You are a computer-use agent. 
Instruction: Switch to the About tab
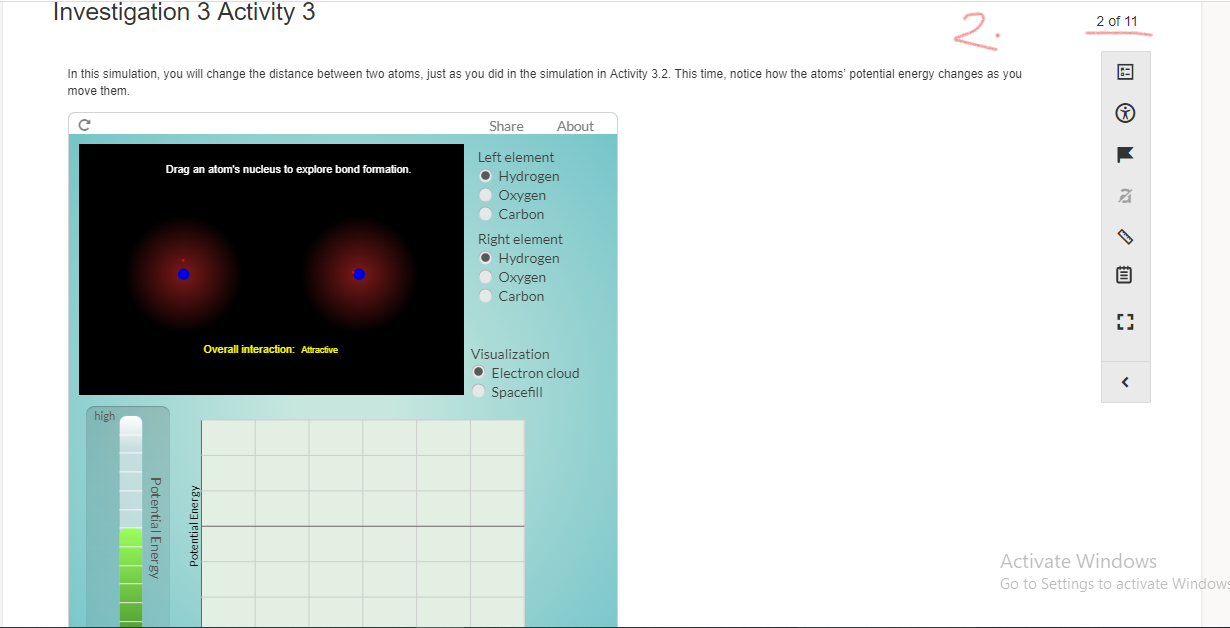[x=575, y=125]
